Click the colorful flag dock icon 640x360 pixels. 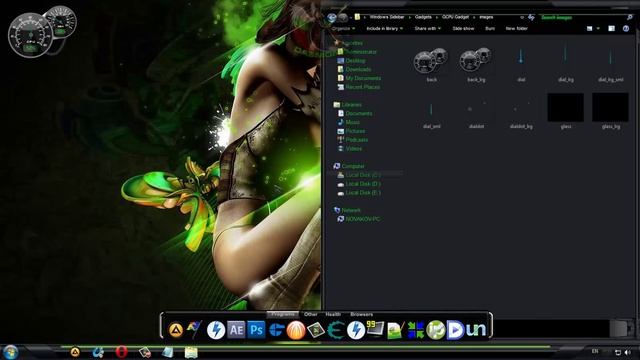click(x=194, y=329)
